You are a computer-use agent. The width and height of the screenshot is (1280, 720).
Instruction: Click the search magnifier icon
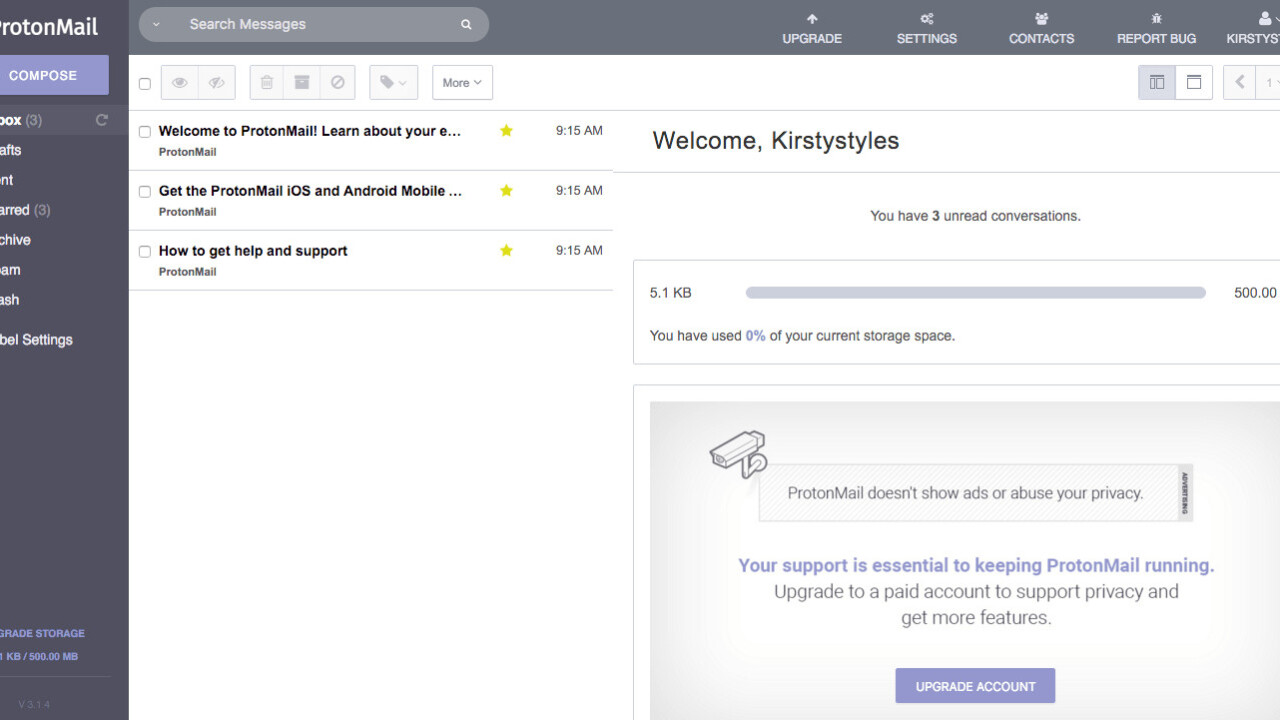466,25
